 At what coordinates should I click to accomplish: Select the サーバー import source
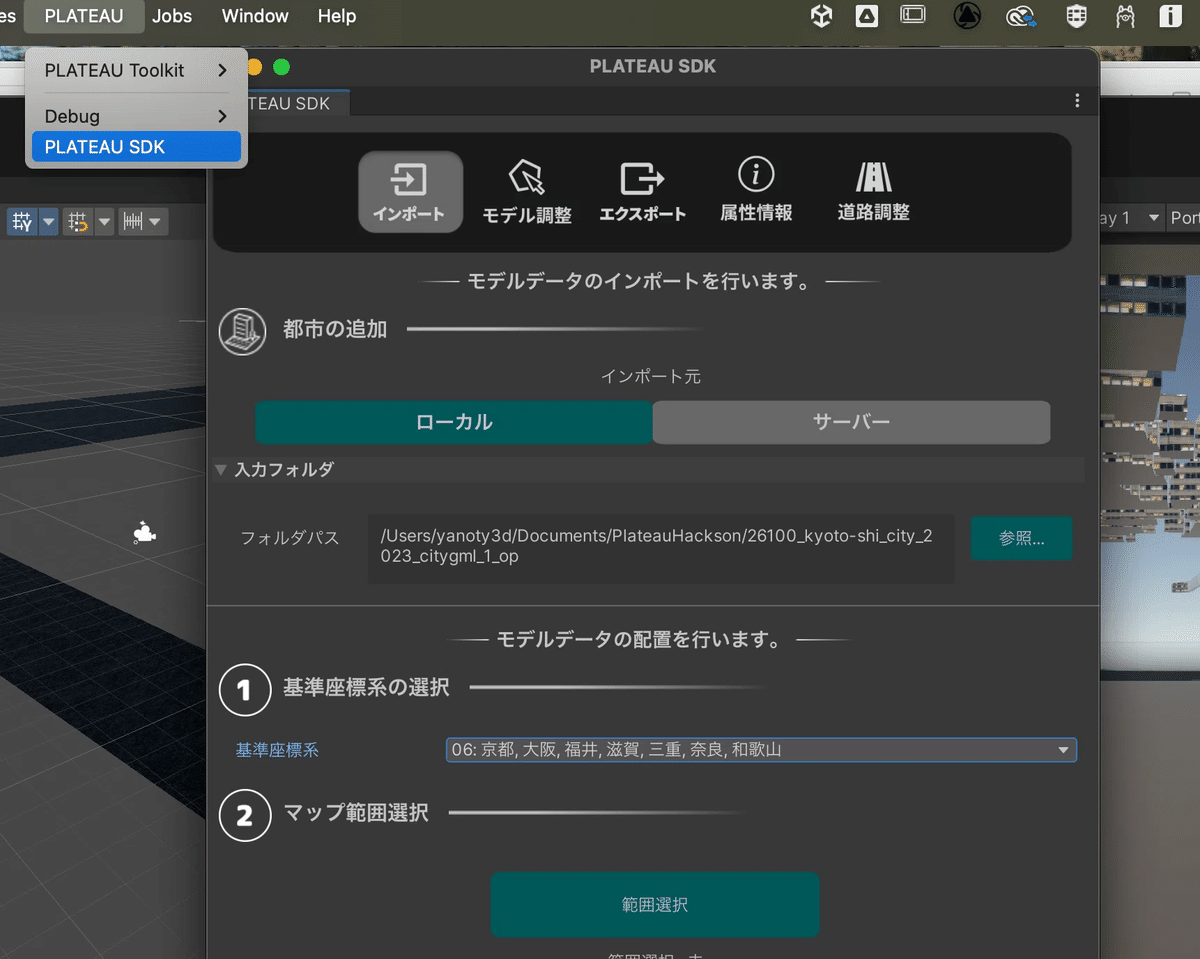(851, 422)
